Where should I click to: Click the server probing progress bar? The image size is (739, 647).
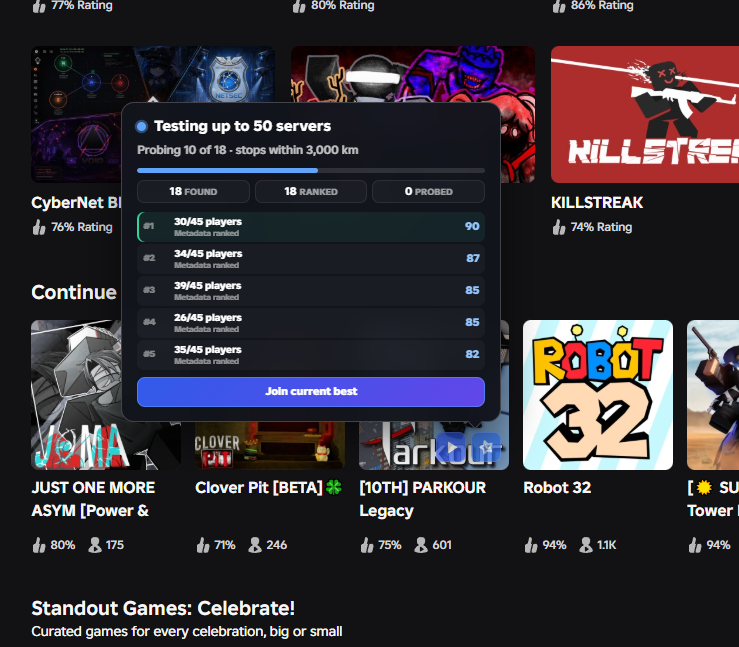[311, 171]
